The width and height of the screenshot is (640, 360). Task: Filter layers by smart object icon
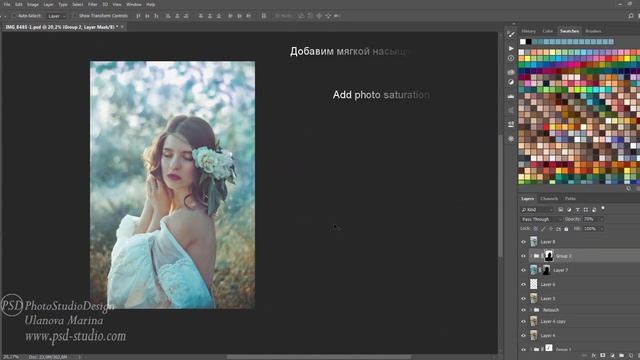pos(594,209)
